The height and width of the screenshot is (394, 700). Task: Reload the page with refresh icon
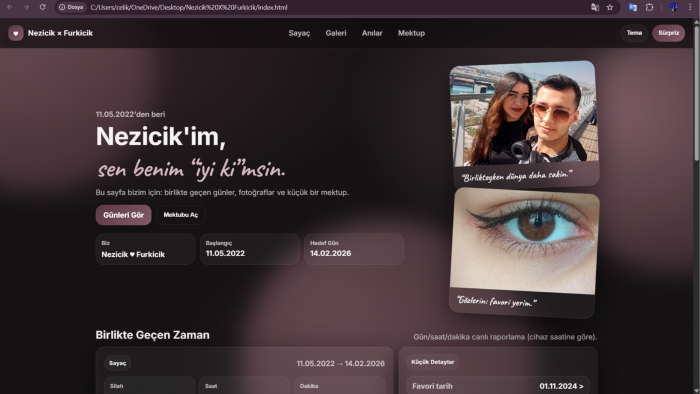(x=42, y=7)
